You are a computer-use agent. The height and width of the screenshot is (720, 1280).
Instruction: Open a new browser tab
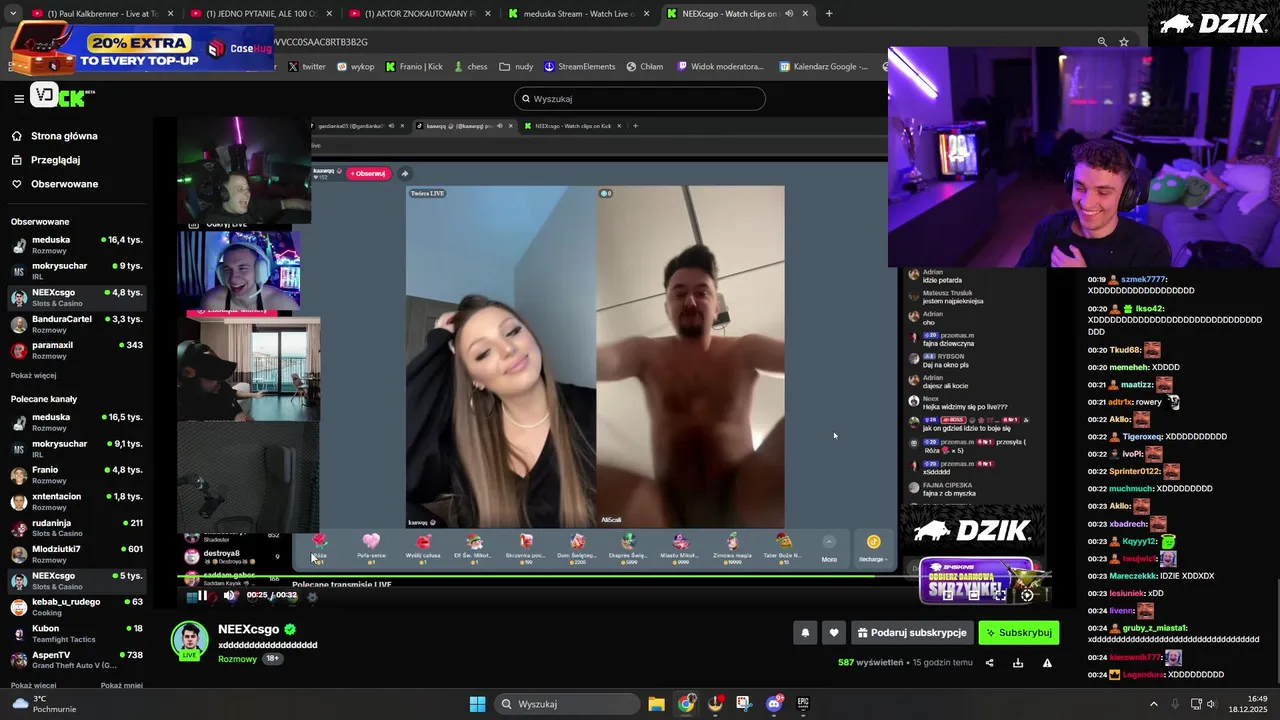[829, 14]
